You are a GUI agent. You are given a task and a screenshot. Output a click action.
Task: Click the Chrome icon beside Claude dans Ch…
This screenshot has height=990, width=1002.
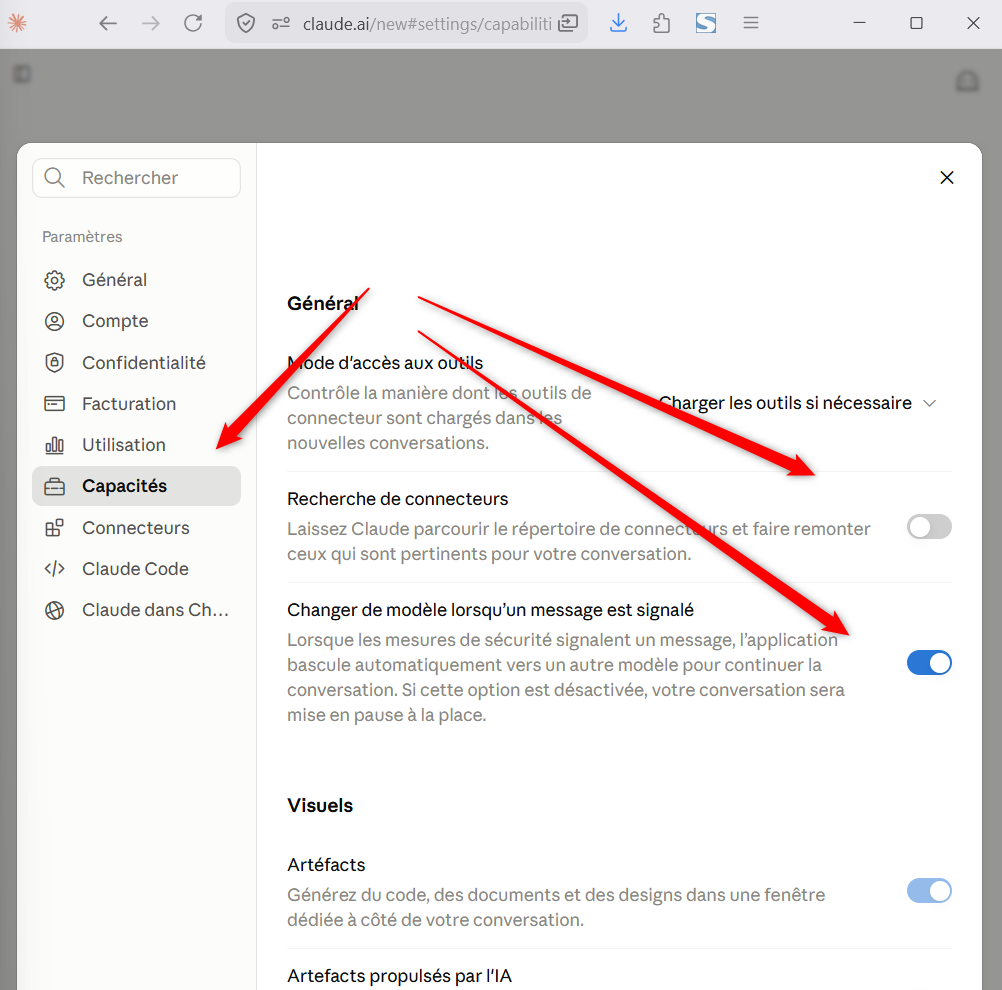click(x=54, y=610)
